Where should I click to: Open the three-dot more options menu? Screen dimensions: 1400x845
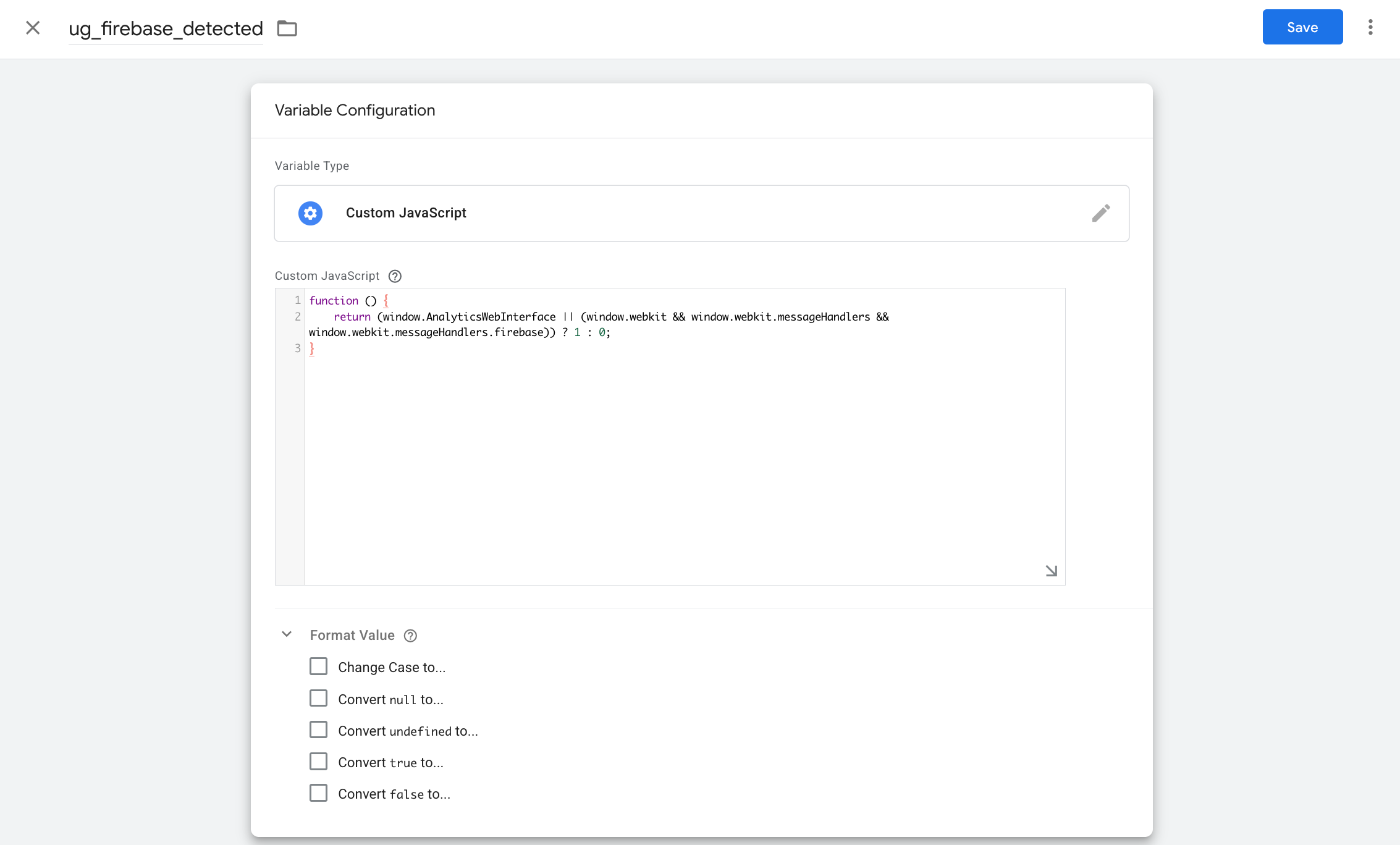tap(1370, 27)
